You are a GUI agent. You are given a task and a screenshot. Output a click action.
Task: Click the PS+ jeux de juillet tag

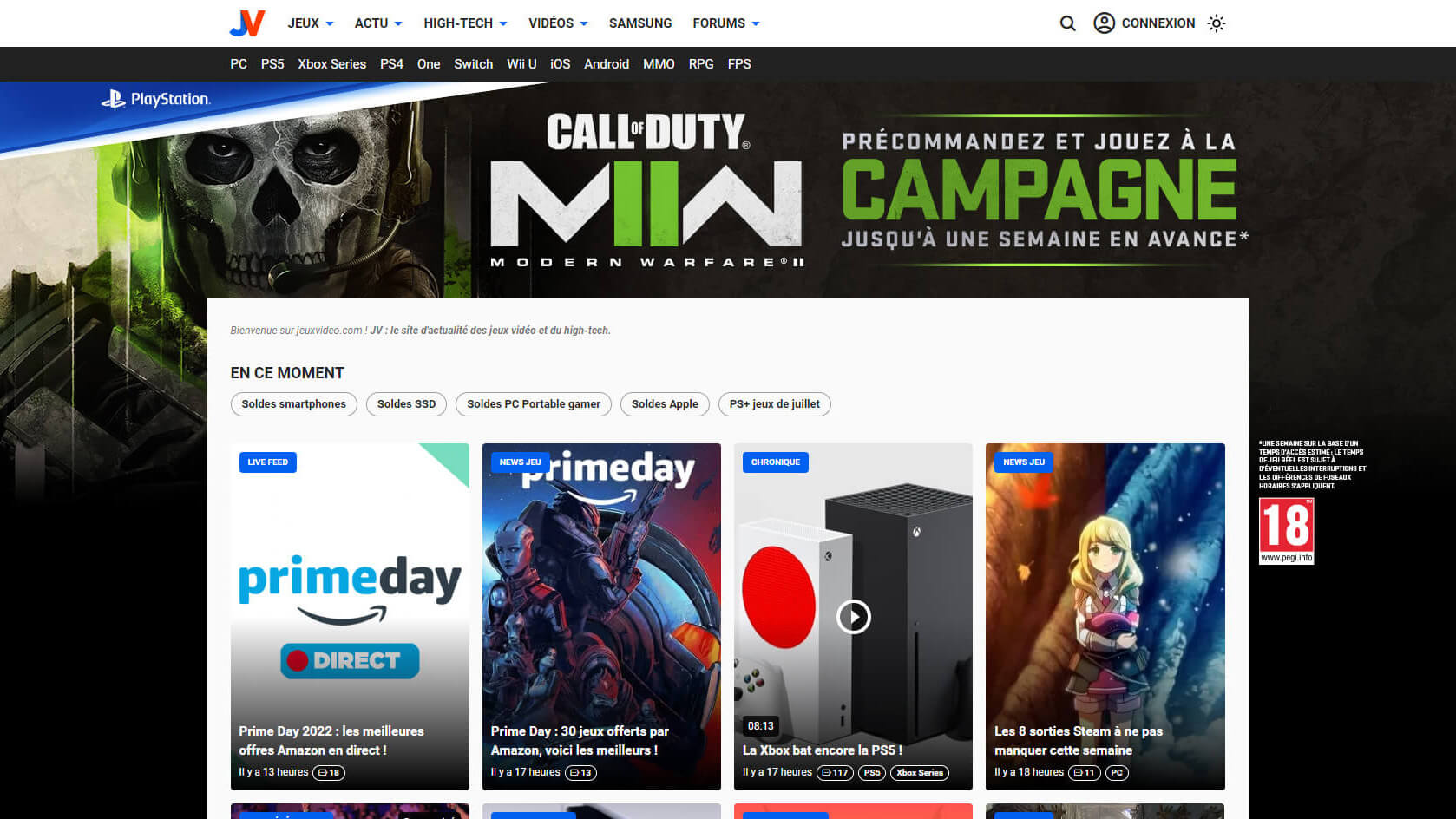click(774, 404)
